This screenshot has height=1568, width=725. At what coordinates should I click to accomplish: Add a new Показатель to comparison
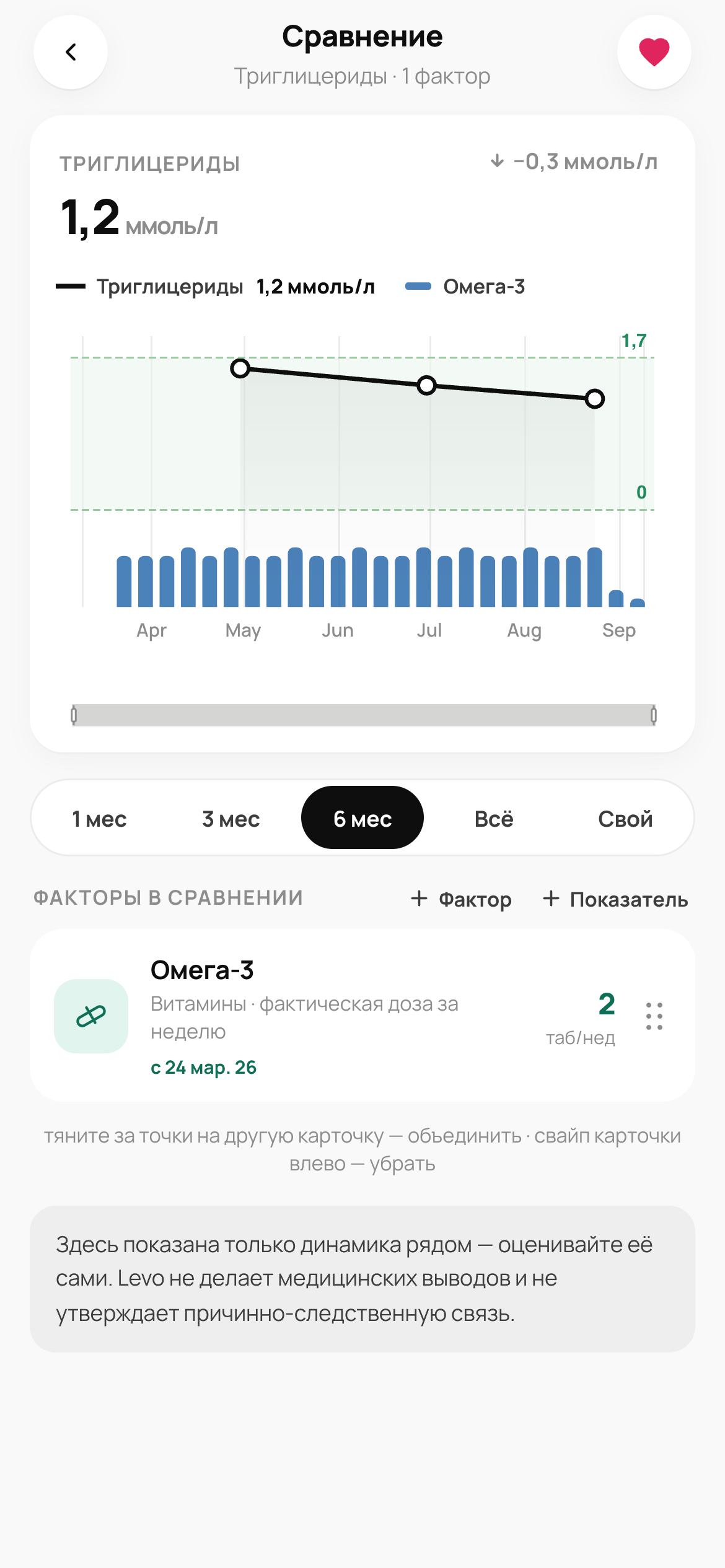(x=615, y=899)
